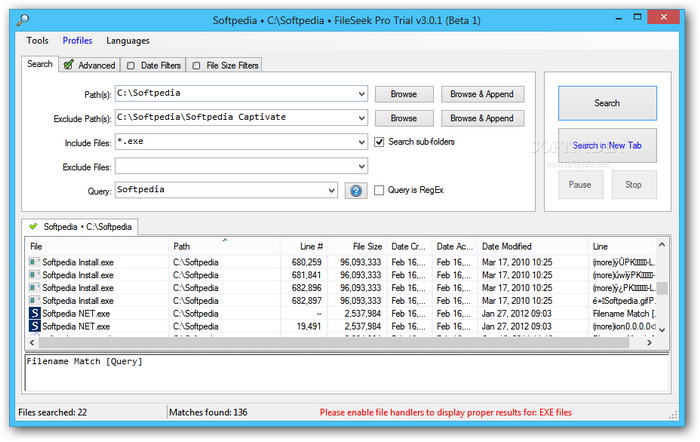The height and width of the screenshot is (442, 700).
Task: Toggle the Advanced tab checkmark
Action: point(69,65)
